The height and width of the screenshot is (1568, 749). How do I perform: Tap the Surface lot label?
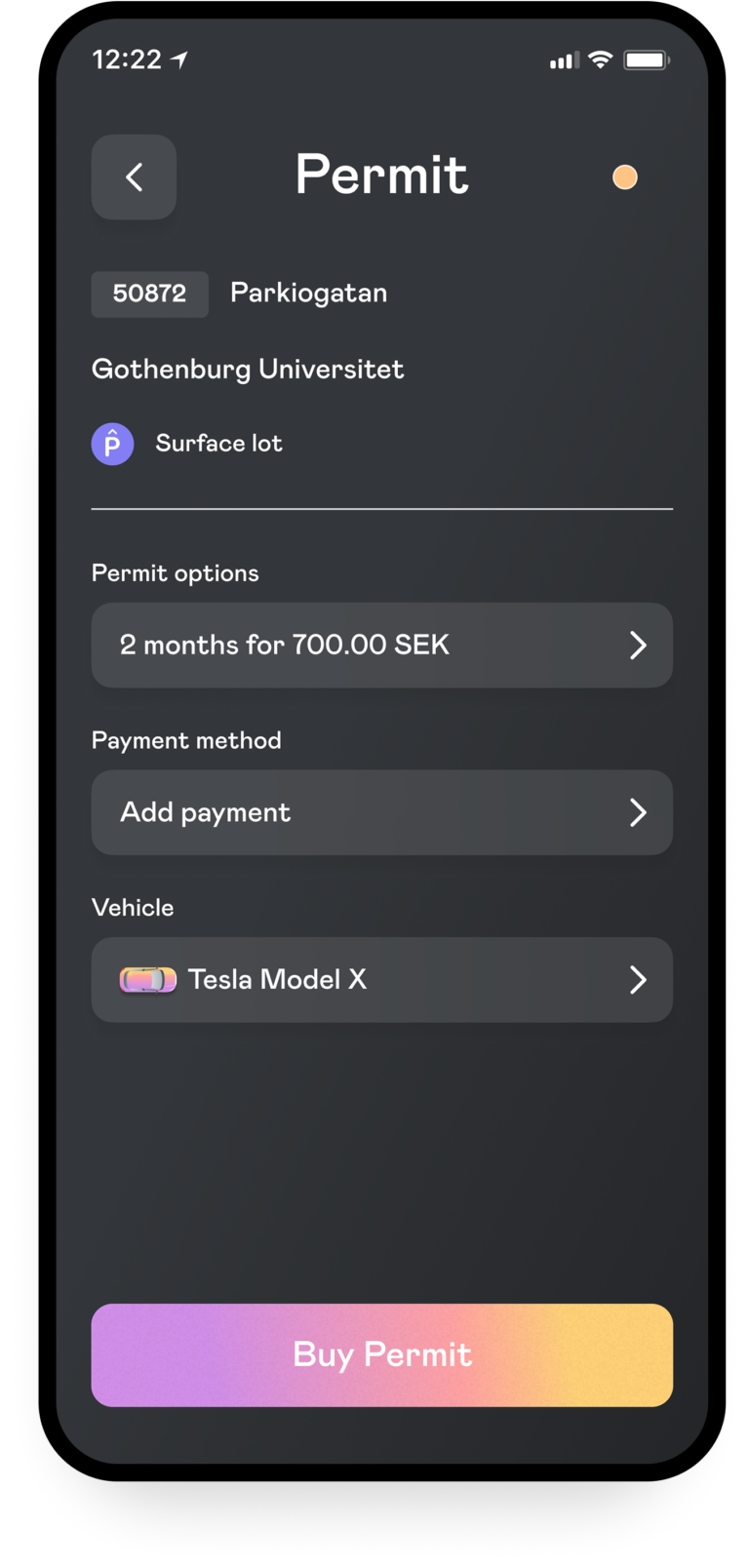pyautogui.click(x=218, y=444)
